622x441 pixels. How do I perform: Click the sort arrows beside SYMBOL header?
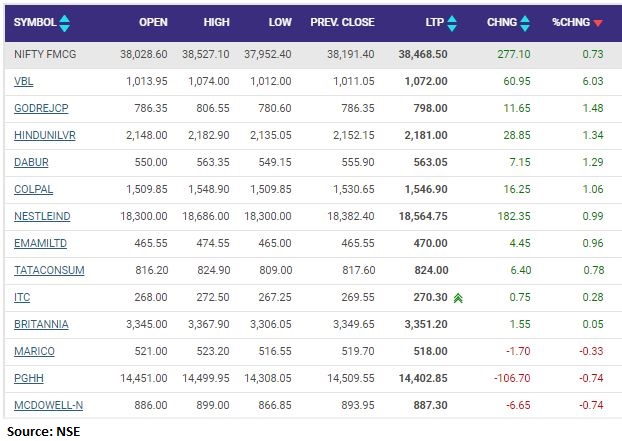[x=65, y=22]
